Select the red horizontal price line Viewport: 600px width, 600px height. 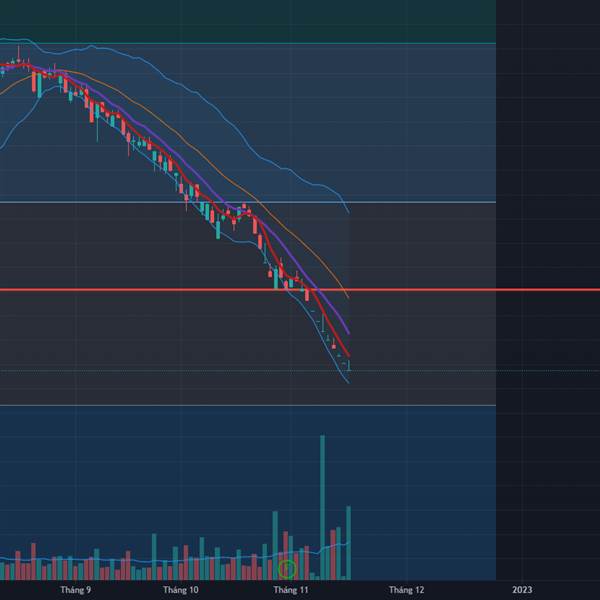click(300, 290)
